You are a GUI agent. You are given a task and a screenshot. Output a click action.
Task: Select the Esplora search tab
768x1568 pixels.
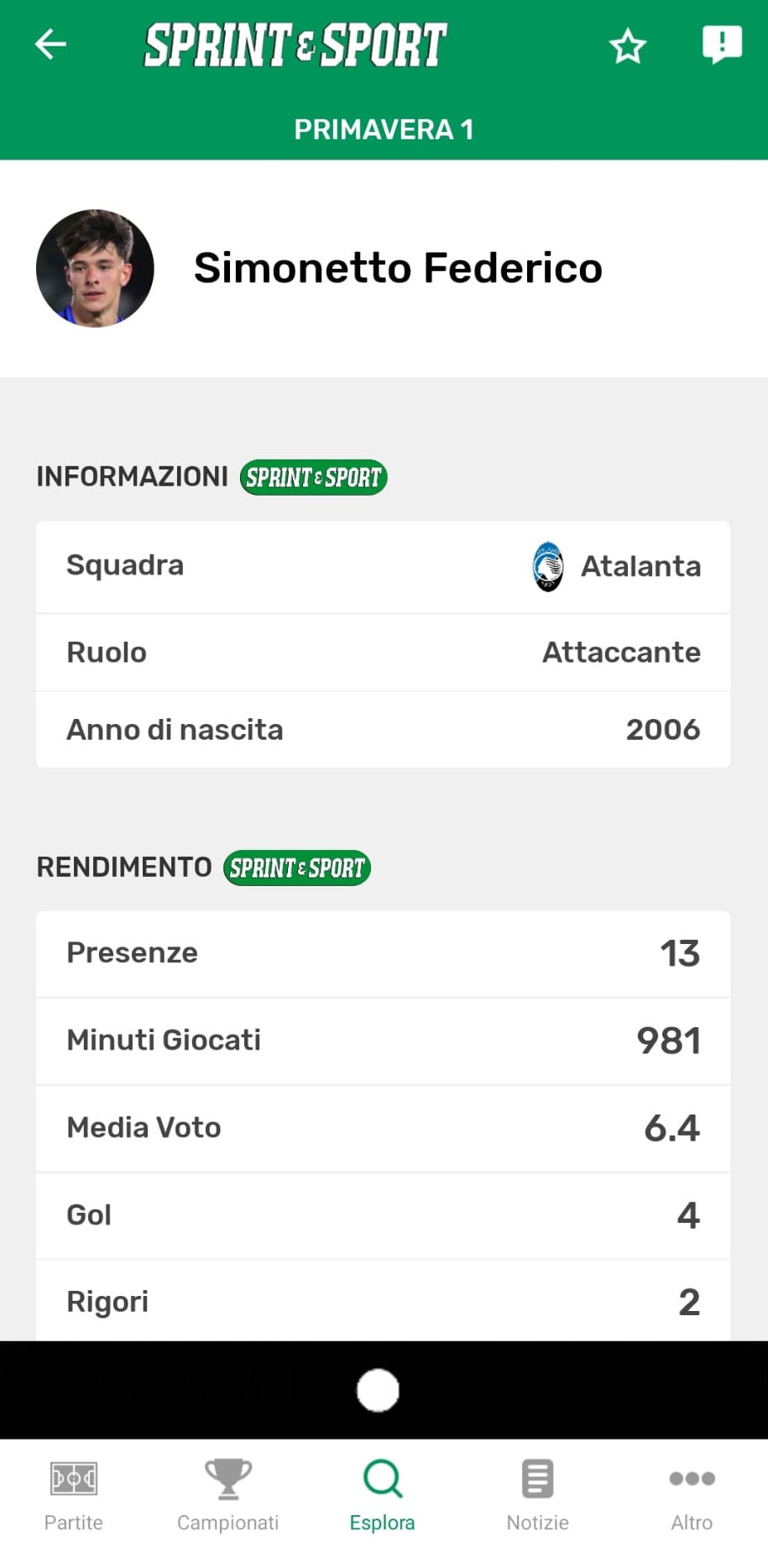(x=383, y=1496)
